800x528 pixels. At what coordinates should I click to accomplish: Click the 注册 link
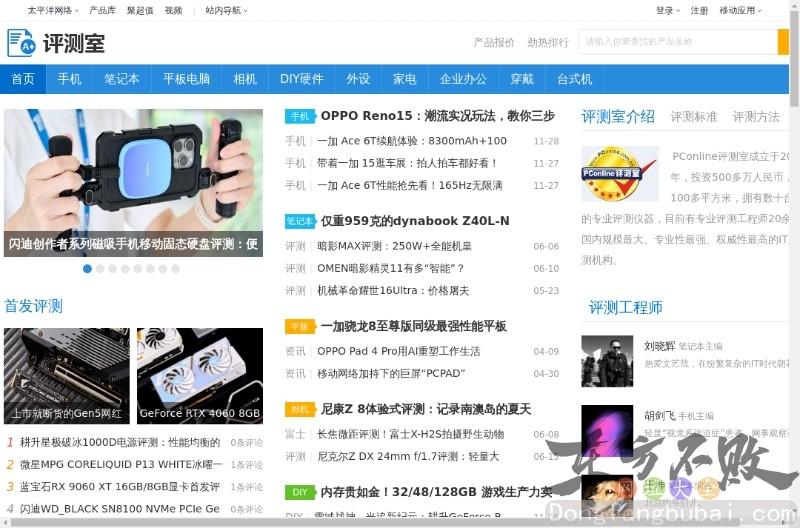point(699,10)
